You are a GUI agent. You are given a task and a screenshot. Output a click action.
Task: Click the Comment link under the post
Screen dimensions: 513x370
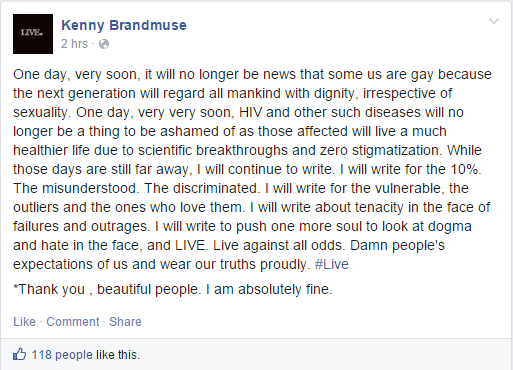(x=73, y=322)
